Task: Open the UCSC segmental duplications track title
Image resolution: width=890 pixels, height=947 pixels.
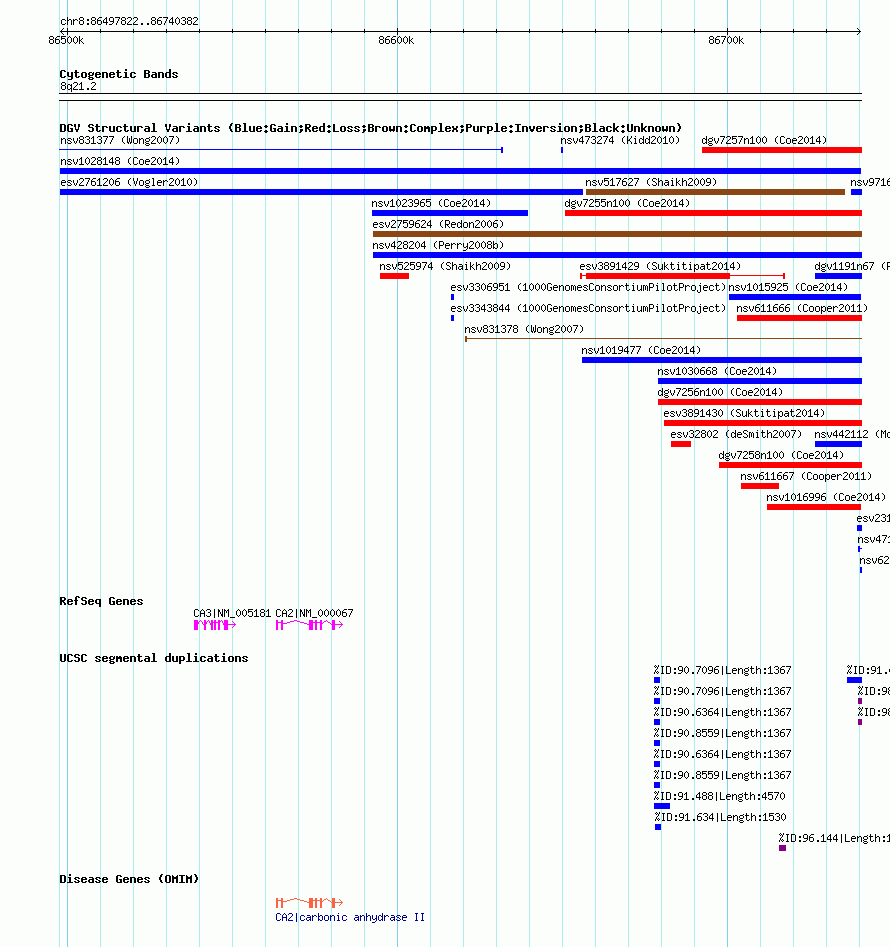Action: [x=154, y=658]
